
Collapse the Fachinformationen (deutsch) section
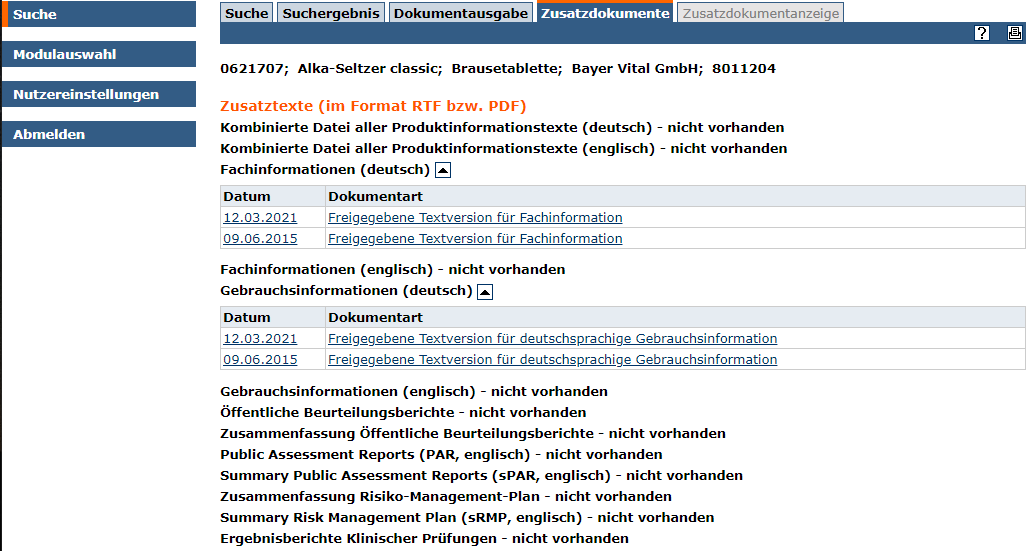click(x=443, y=171)
